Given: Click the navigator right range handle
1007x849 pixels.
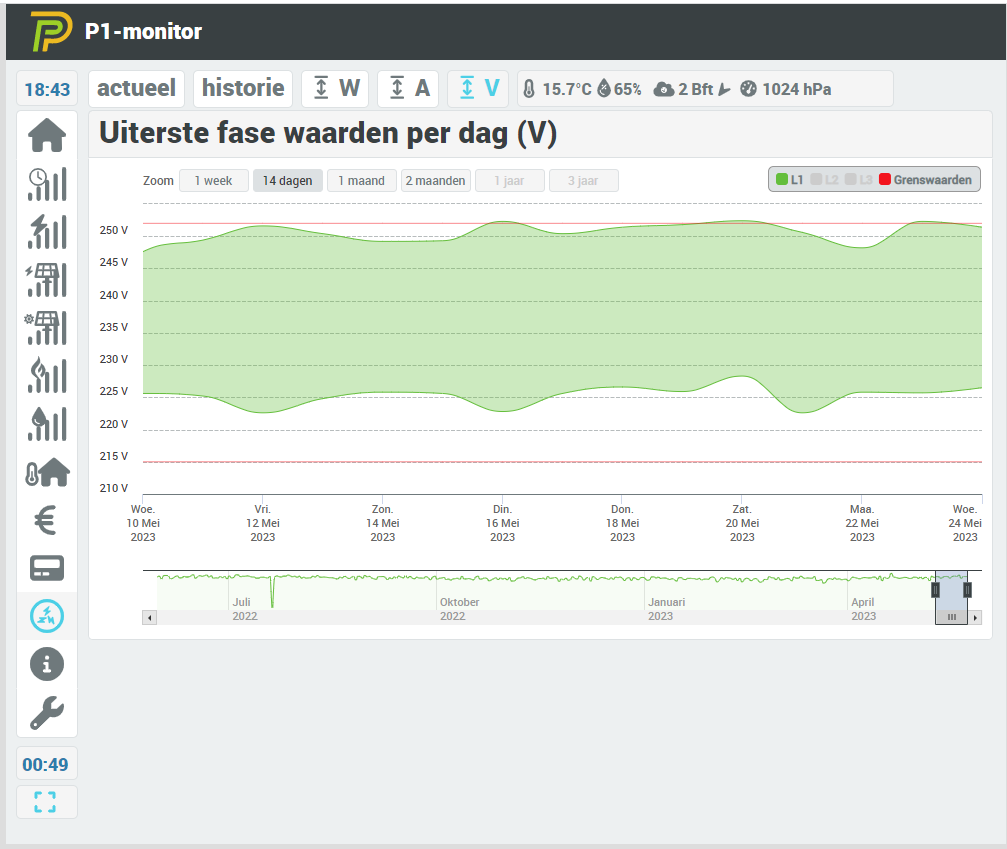Looking at the screenshot, I should [x=967, y=590].
